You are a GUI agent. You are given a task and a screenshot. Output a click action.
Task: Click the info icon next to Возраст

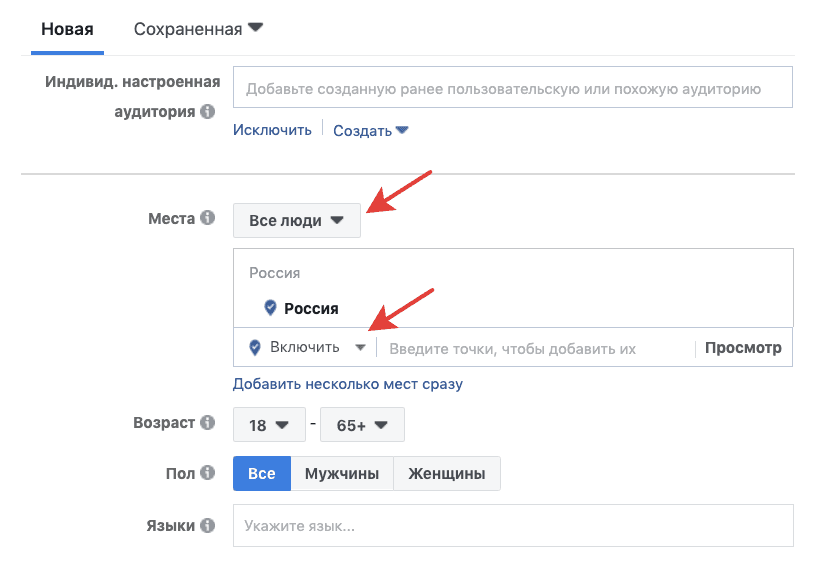point(208,422)
